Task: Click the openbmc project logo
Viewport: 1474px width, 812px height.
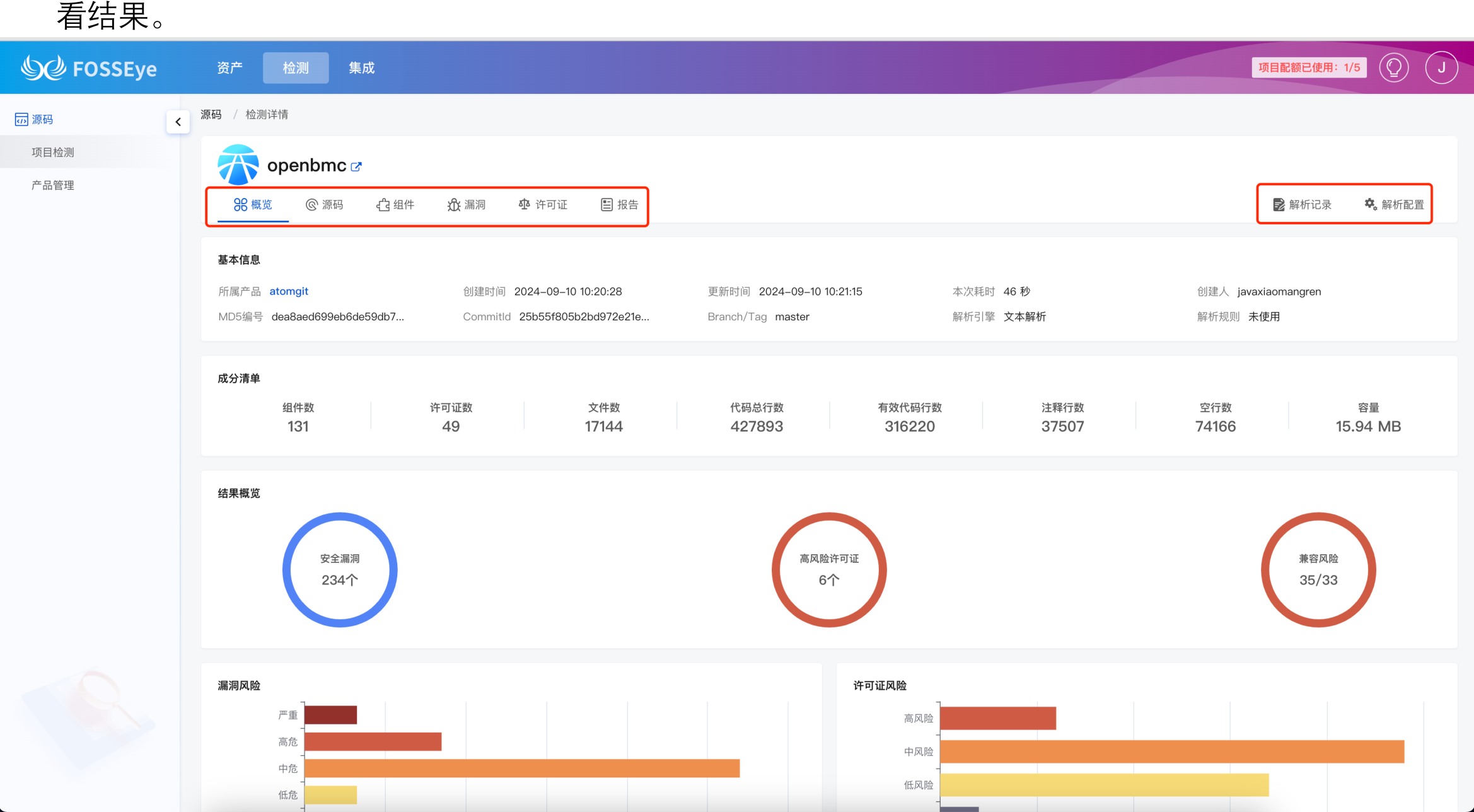Action: click(238, 165)
